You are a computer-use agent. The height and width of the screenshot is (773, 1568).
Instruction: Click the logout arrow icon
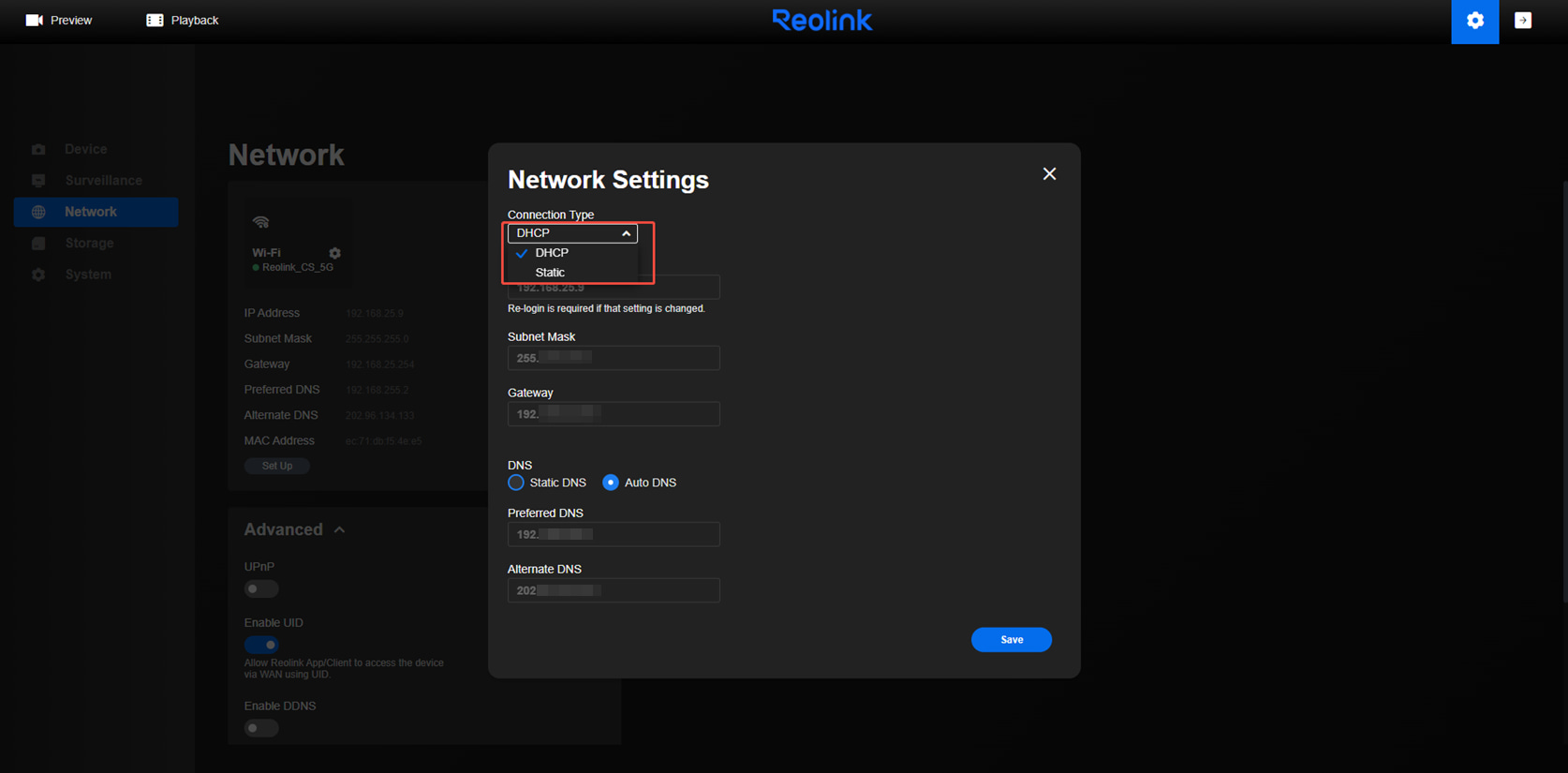coord(1523,21)
